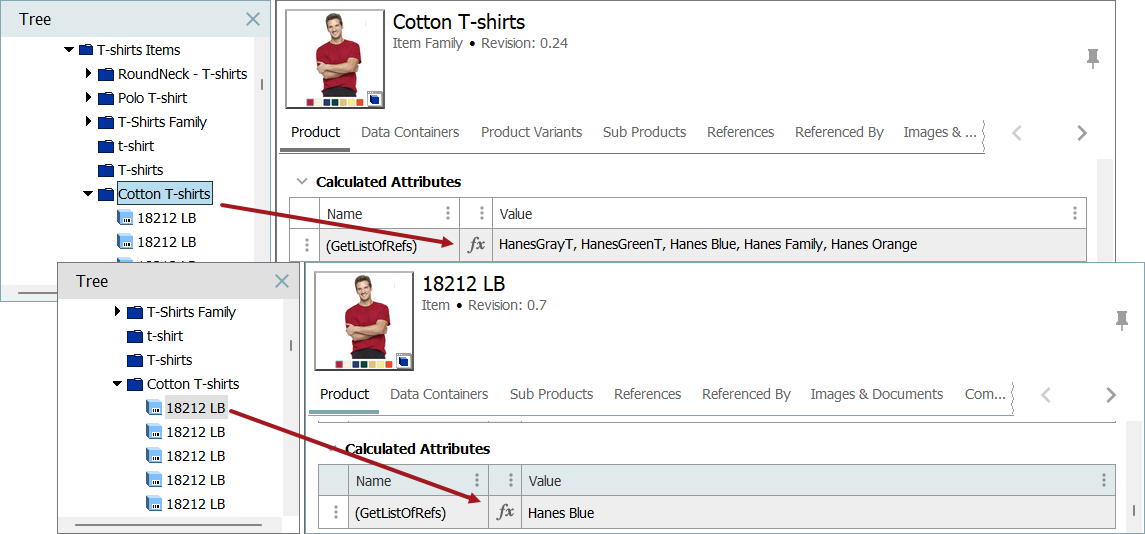This screenshot has width=1145, height=534.
Task: Close the lower Tree panel
Action: [x=282, y=281]
